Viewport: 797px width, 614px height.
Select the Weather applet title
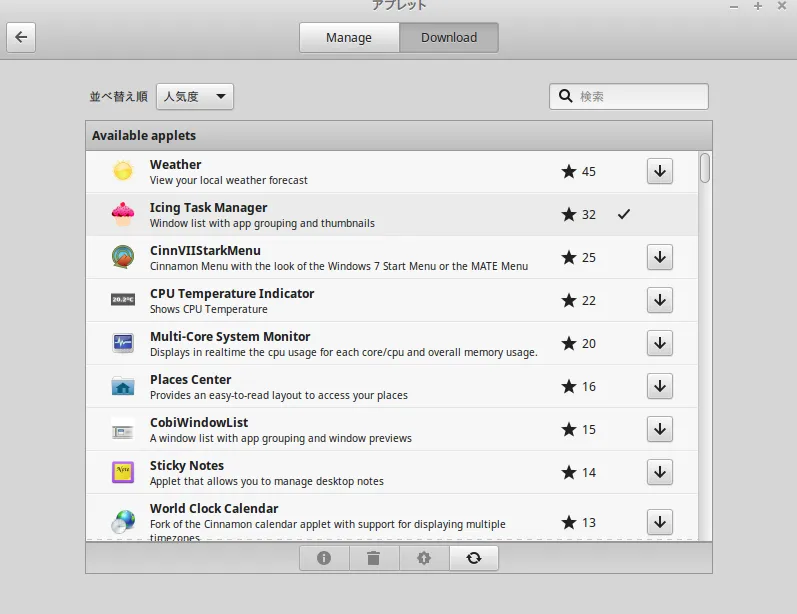pyautogui.click(x=175, y=165)
